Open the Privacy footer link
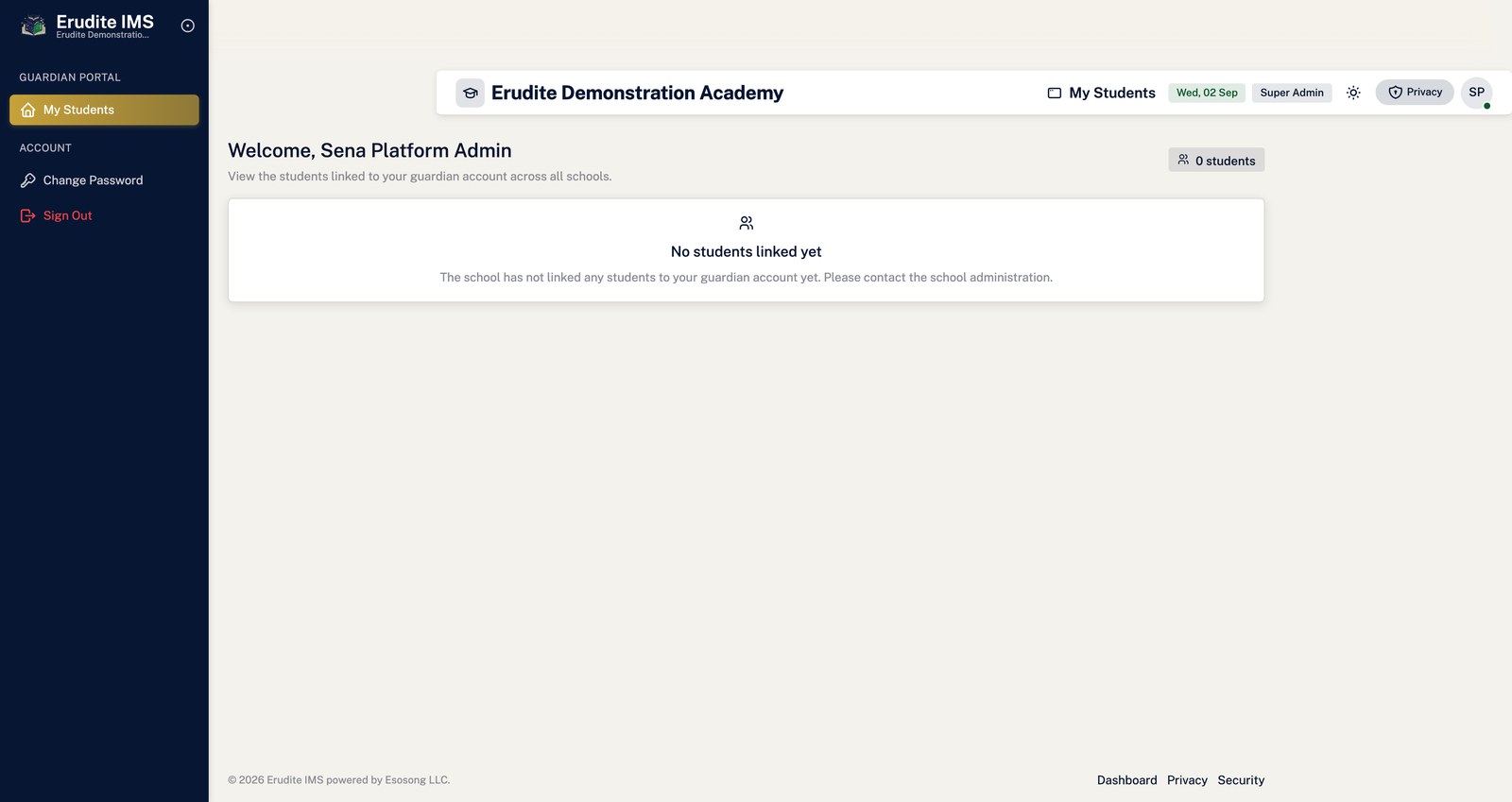 (1187, 780)
